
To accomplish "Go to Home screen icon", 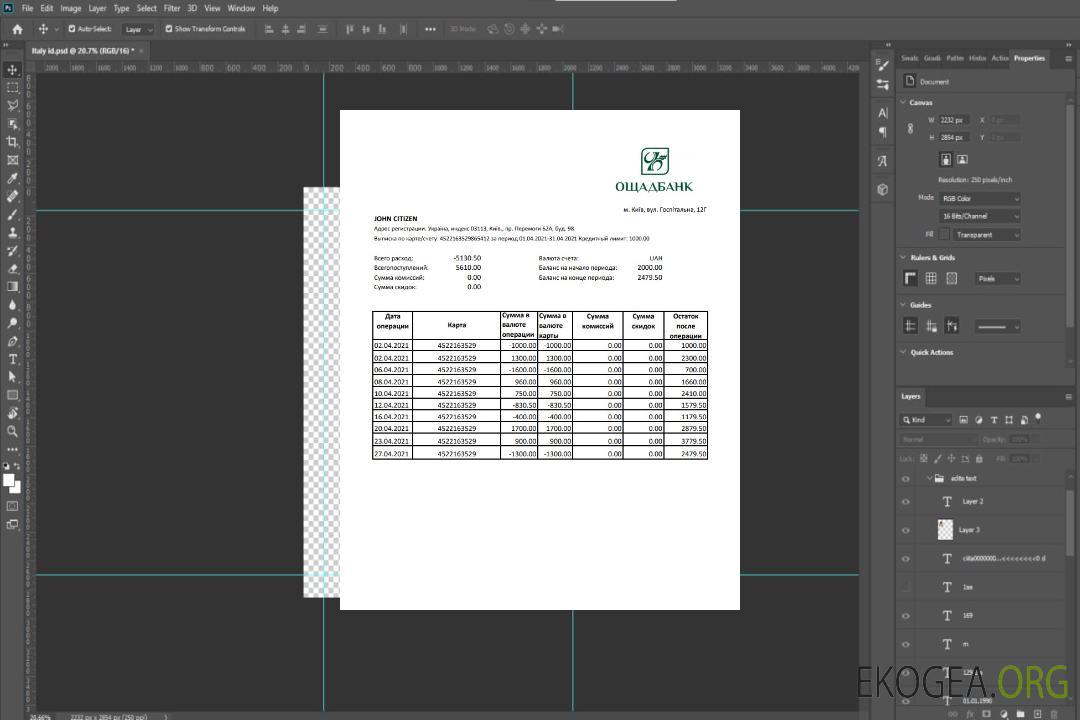I will point(17,29).
